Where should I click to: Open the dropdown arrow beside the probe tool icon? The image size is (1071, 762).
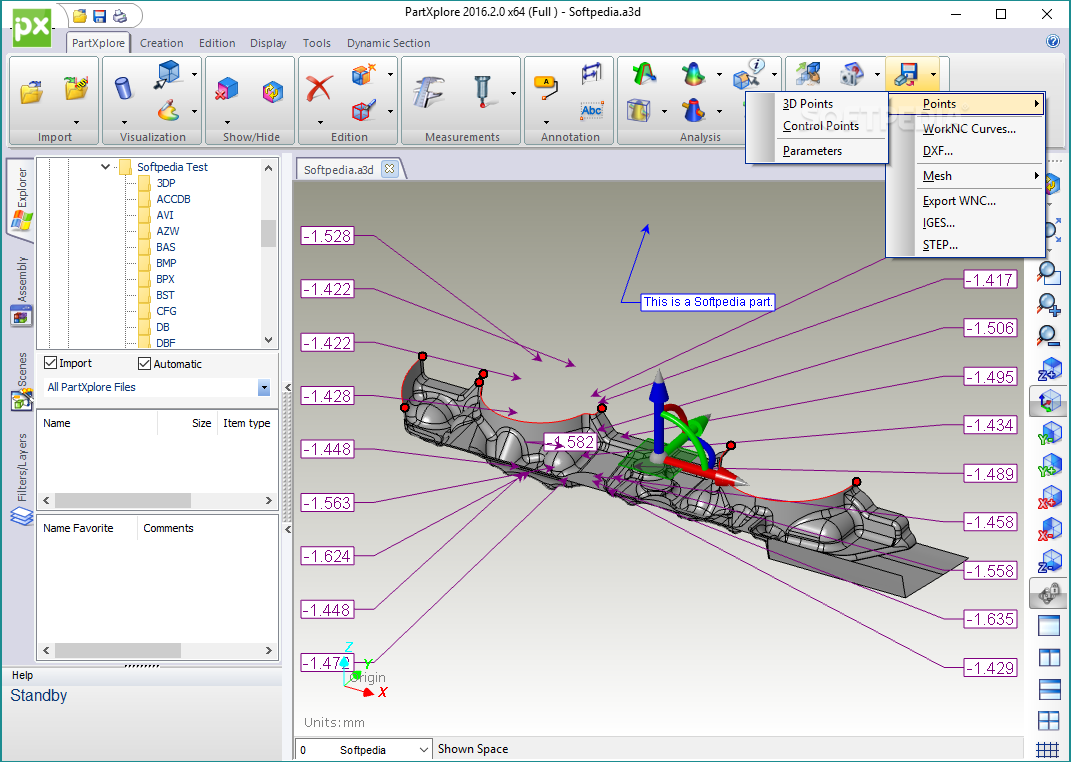[x=513, y=92]
